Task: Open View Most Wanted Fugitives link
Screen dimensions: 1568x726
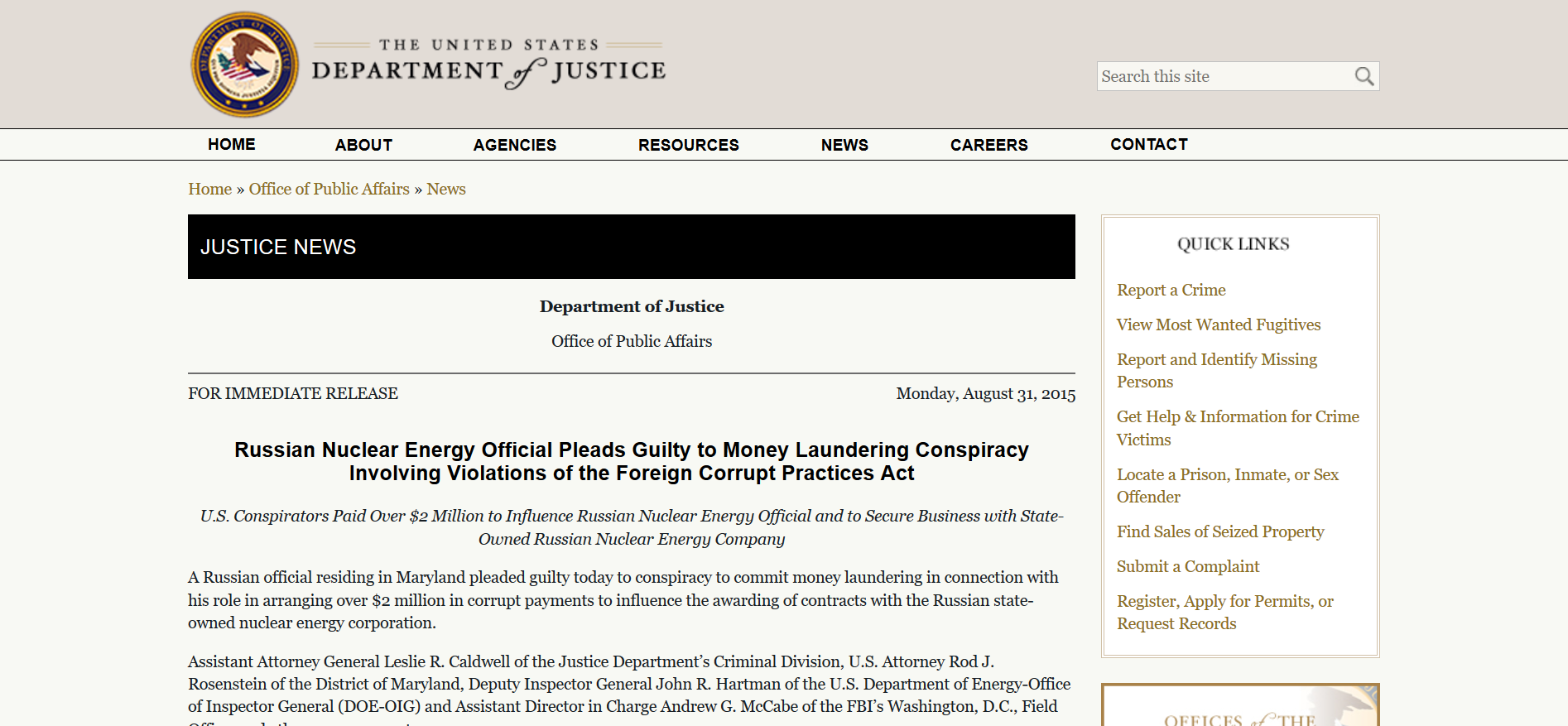Action: (1219, 325)
